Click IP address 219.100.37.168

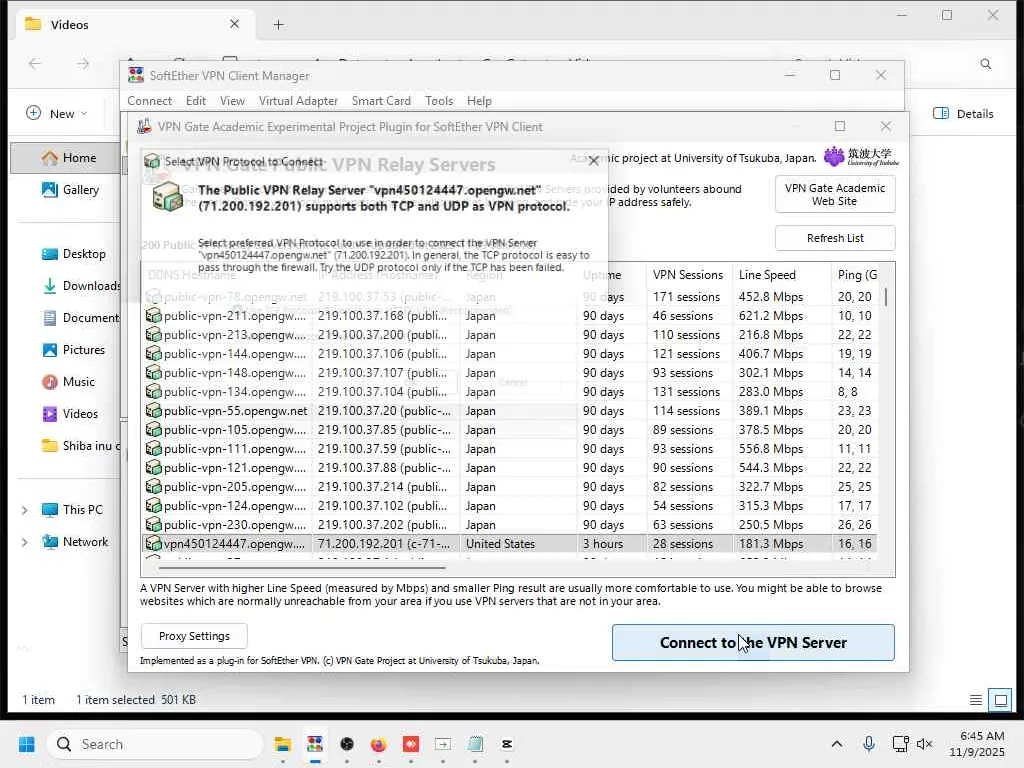(382, 315)
